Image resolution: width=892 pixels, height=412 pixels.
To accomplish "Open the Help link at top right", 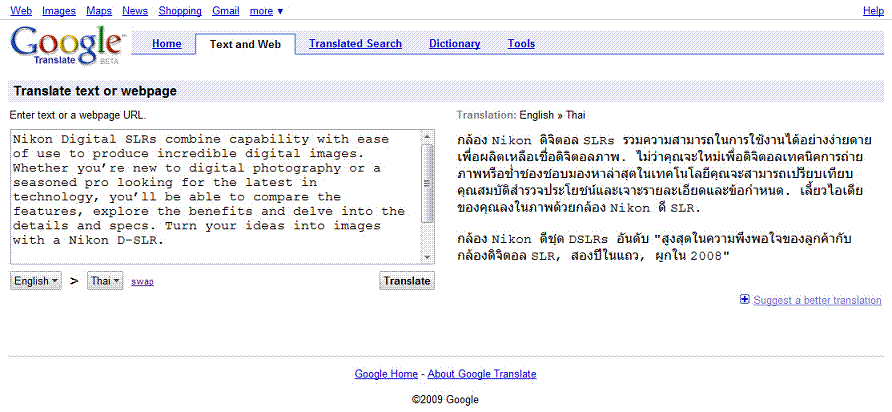I will (872, 10).
